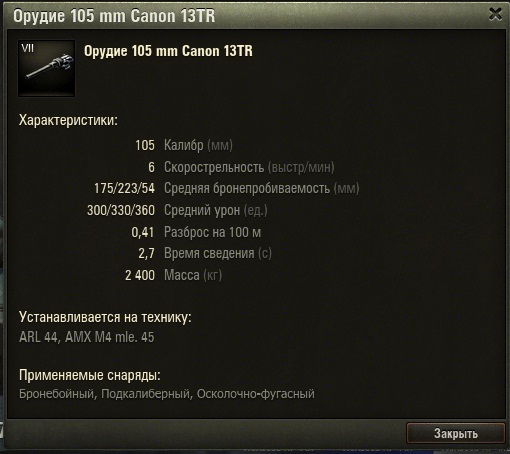Click the Скорострельность (выстр/мин) label

[249, 167]
